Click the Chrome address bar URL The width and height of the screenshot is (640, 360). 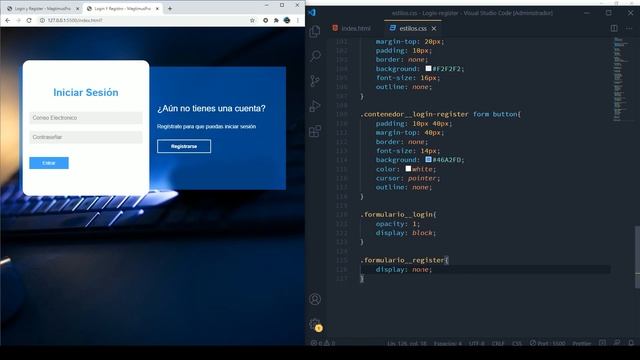(75, 20)
